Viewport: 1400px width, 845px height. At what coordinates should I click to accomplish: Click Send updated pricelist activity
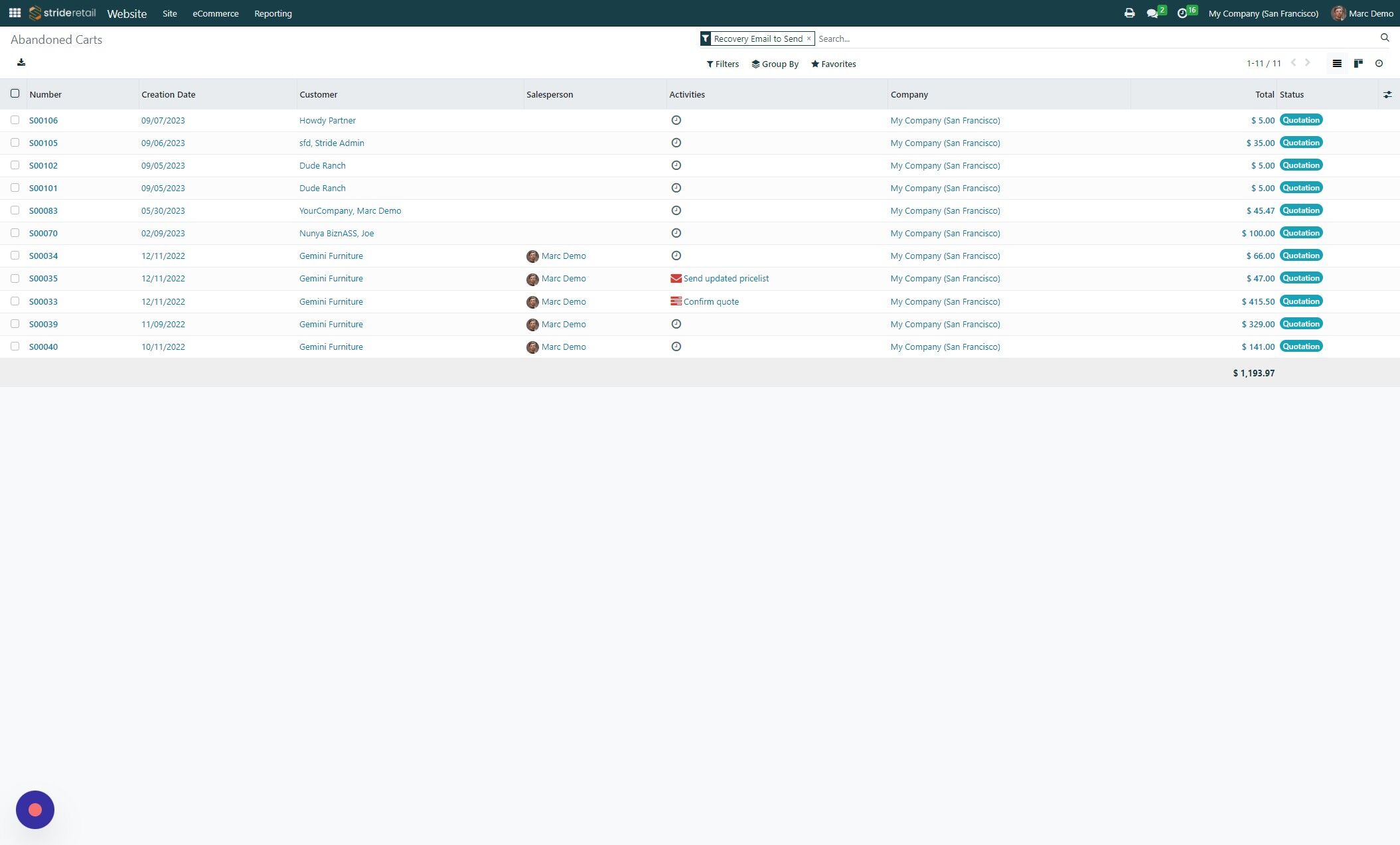pos(726,278)
